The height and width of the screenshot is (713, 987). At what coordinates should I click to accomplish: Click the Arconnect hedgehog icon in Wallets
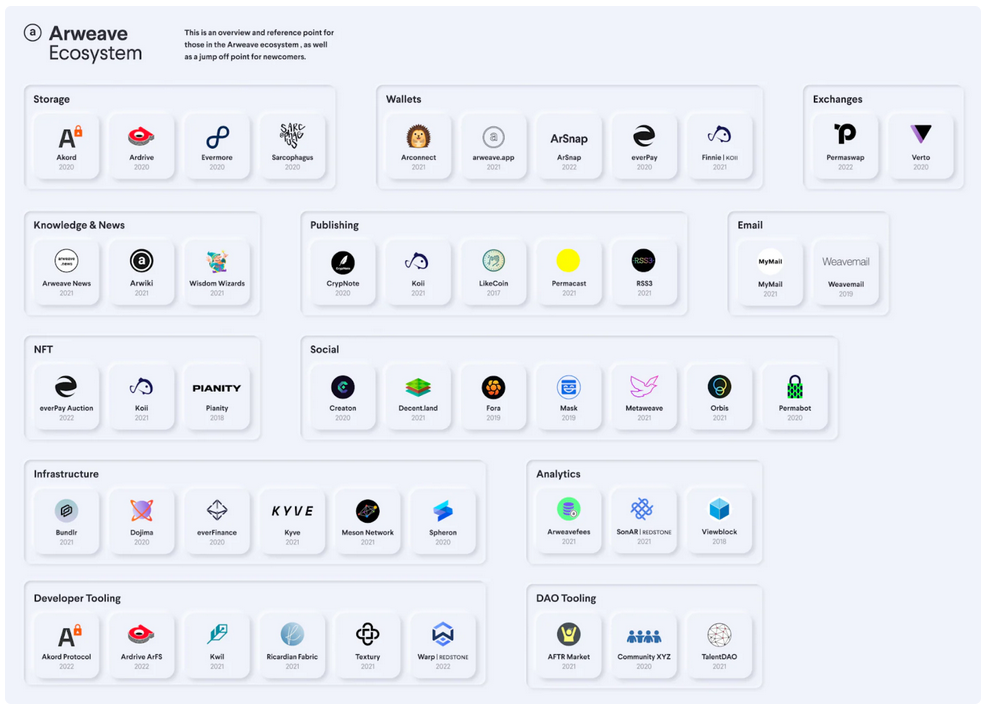tap(418, 136)
